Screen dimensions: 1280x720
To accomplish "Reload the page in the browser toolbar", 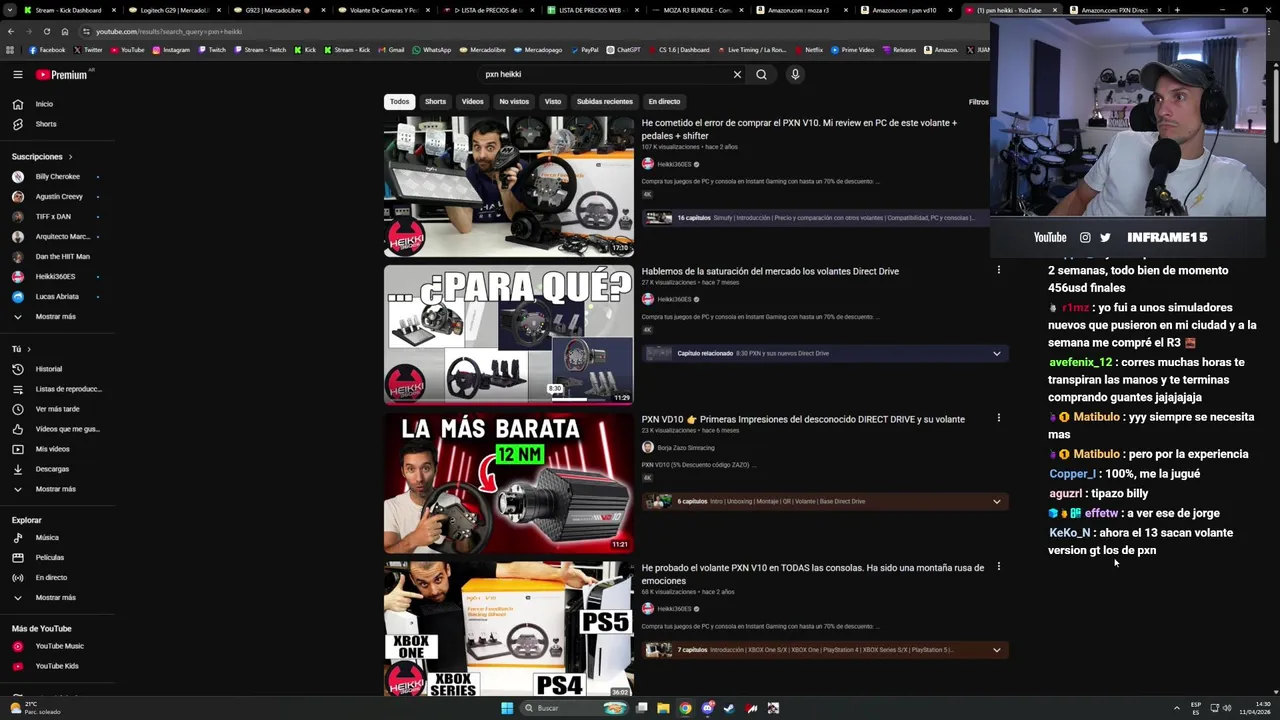I will point(46,31).
